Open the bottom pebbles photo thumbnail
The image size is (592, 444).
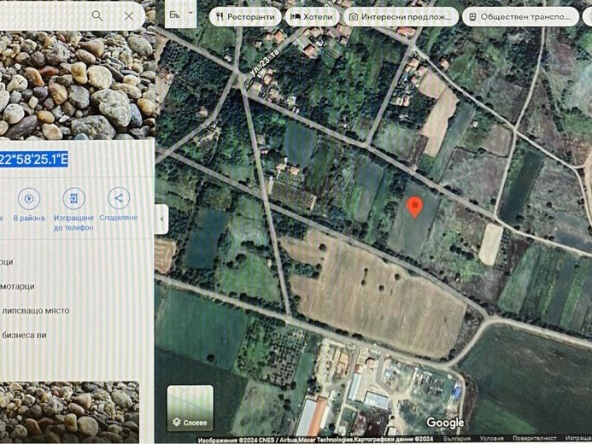69,411
